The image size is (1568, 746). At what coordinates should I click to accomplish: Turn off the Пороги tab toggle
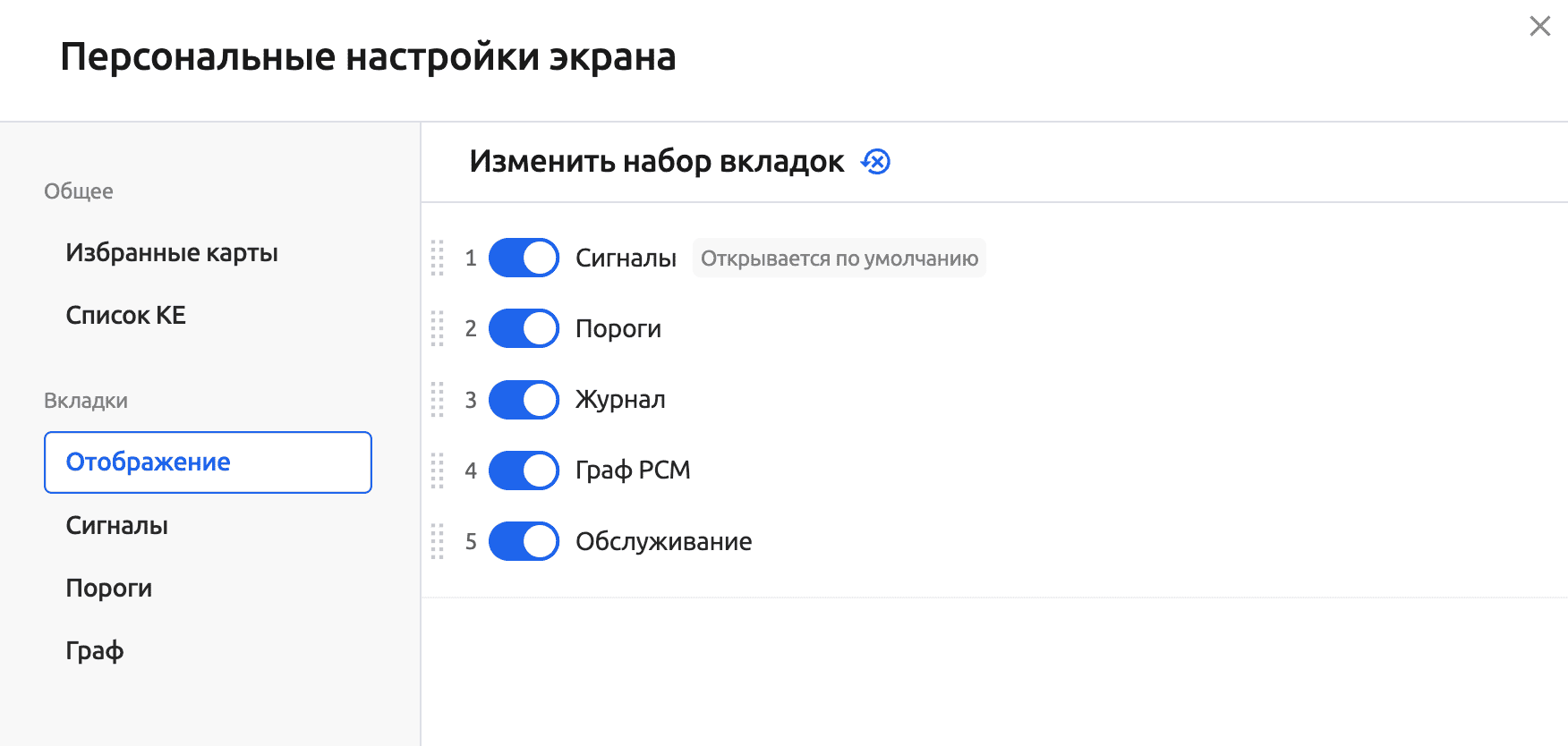(524, 328)
